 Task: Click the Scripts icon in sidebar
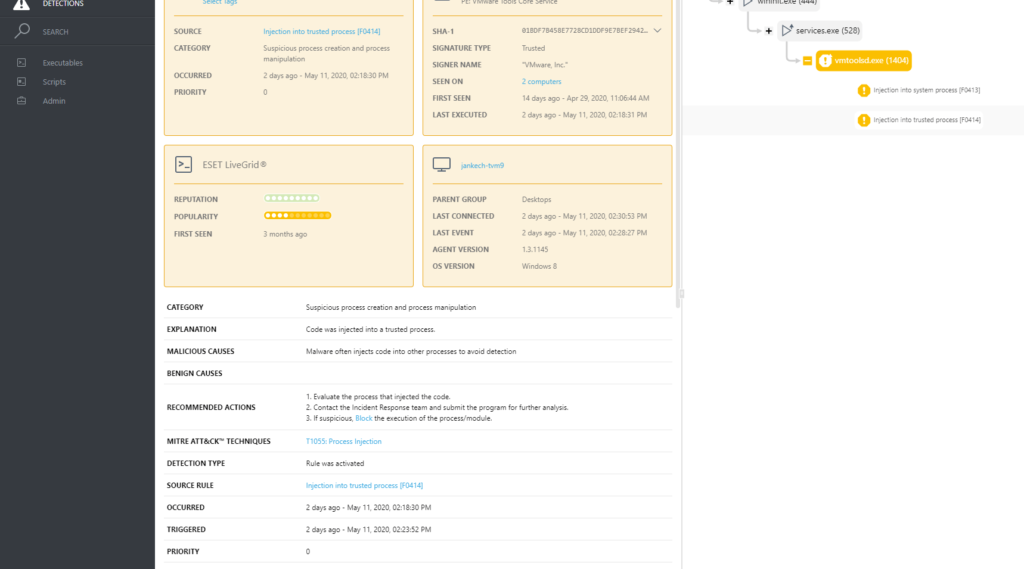click(x=21, y=82)
